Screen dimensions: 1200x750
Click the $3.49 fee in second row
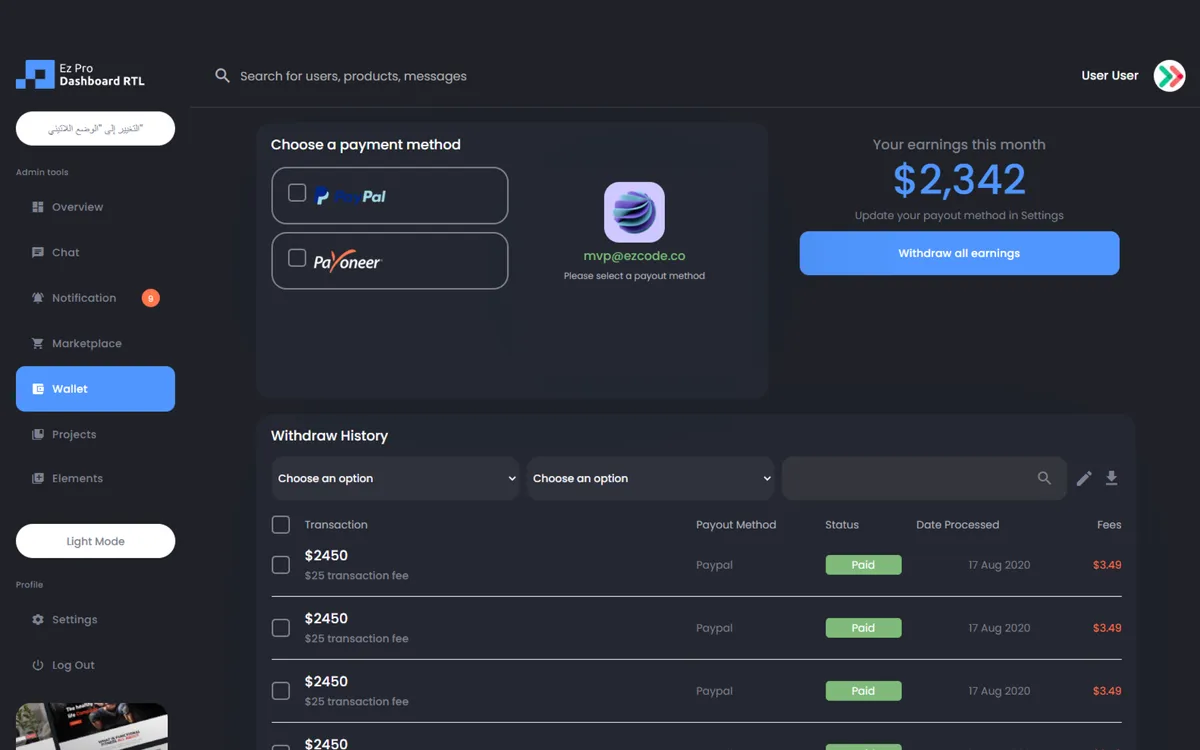[x=1107, y=628]
